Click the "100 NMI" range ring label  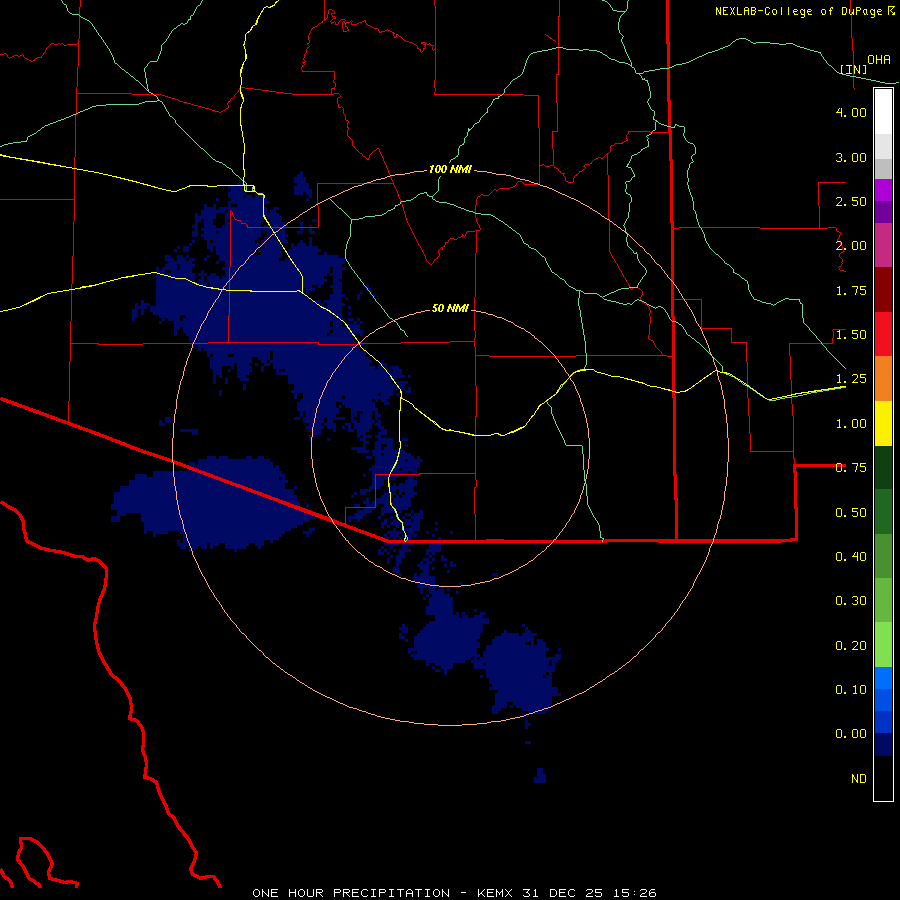(x=450, y=169)
